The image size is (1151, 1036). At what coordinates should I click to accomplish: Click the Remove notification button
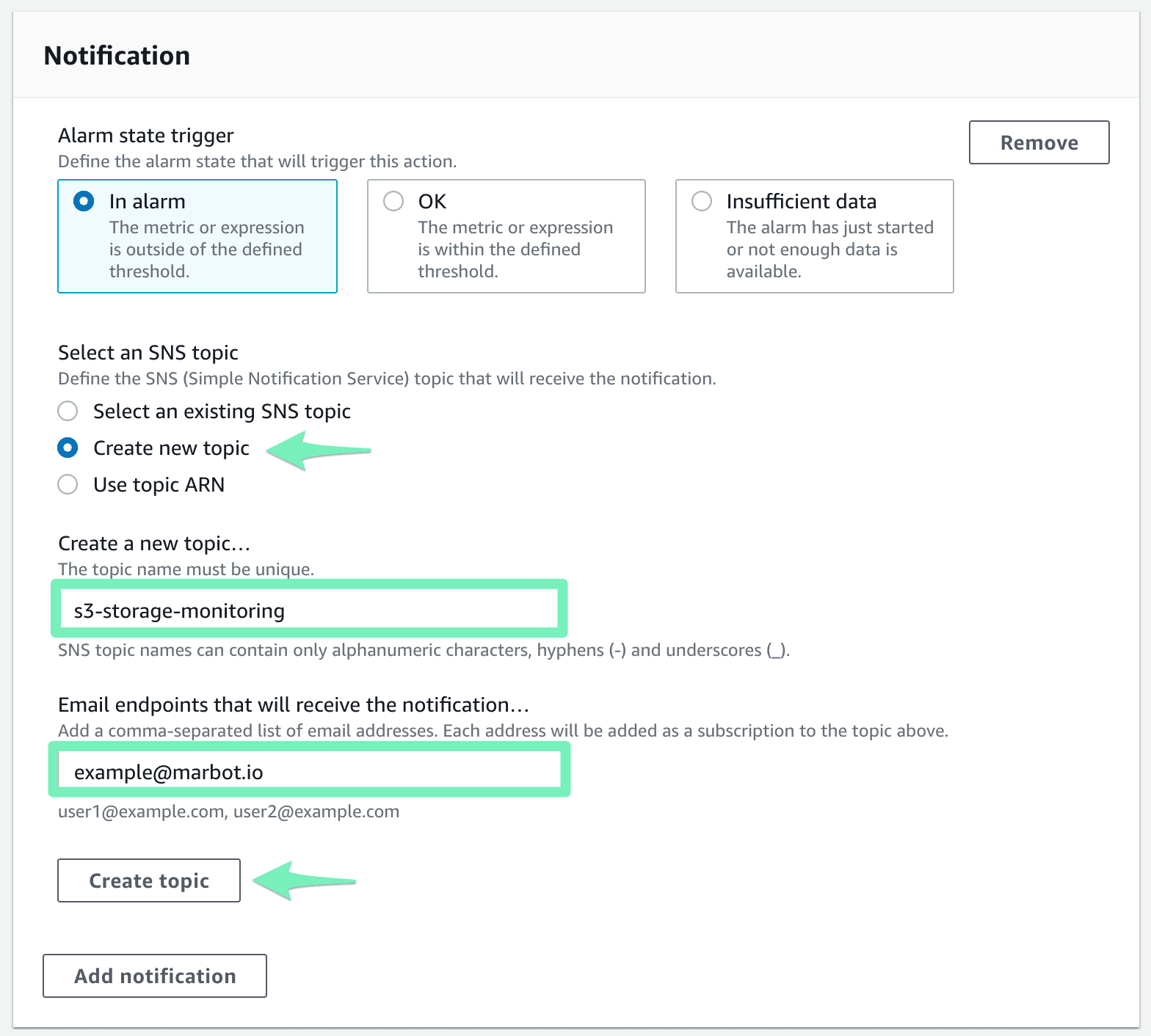1039,142
